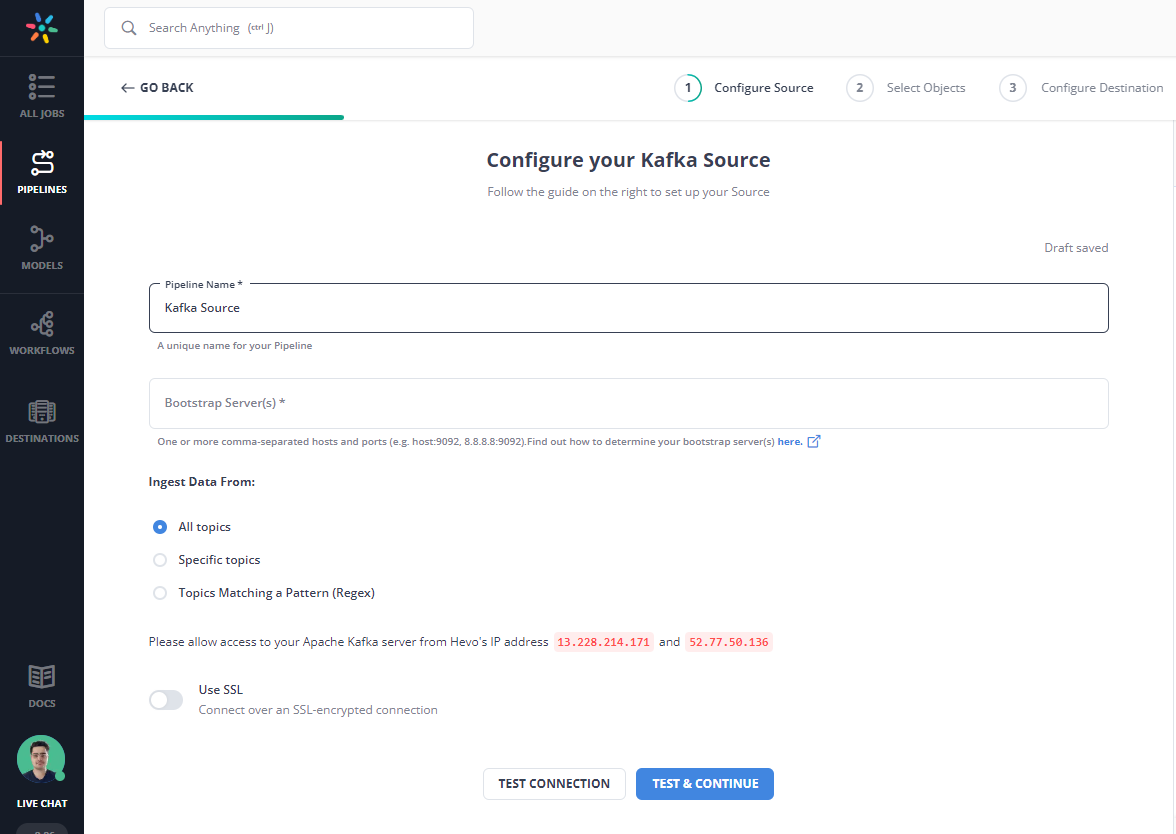Click the Configure your Kafka Source heading
This screenshot has width=1176, height=834.
pyautogui.click(x=628, y=160)
